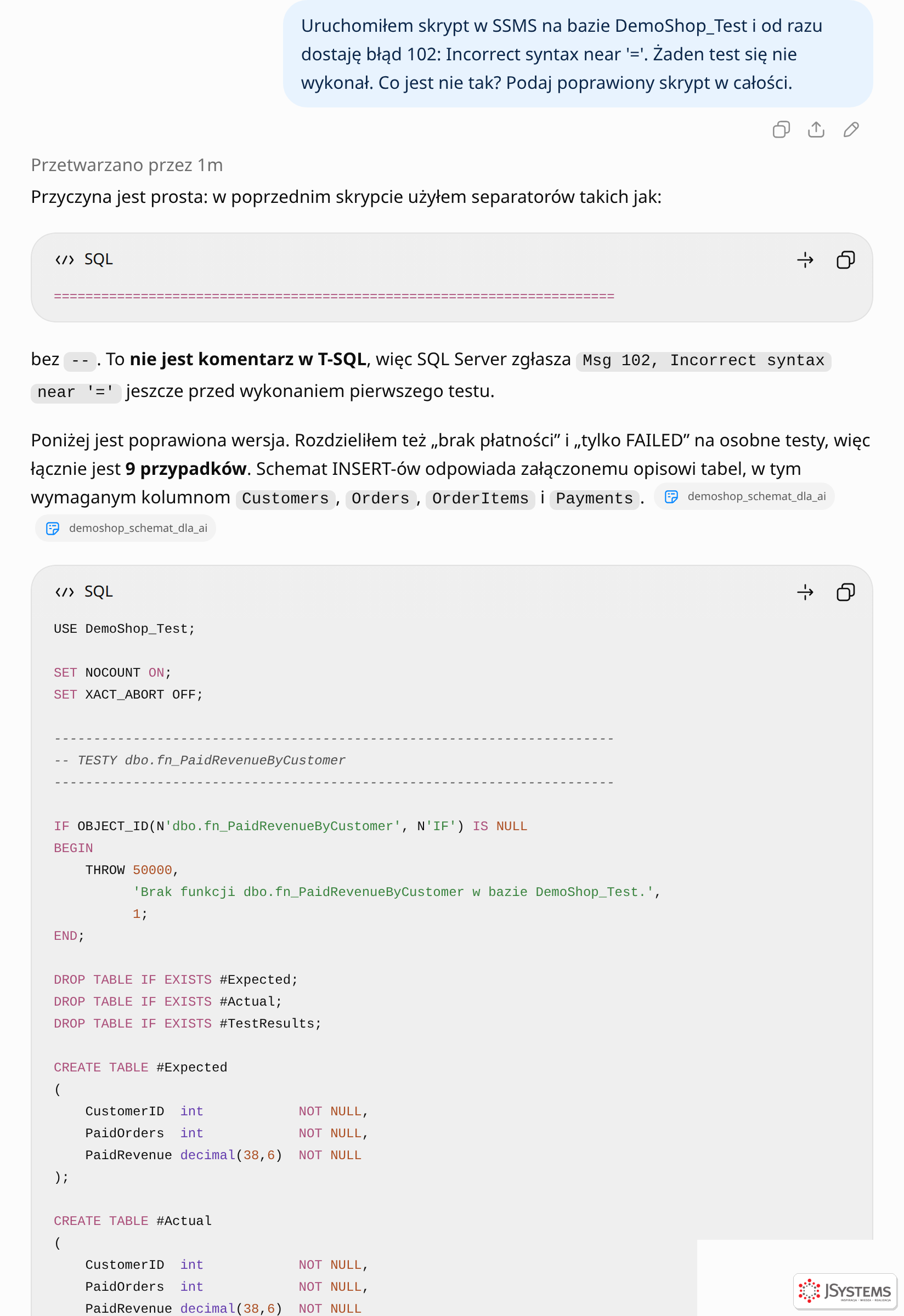Click the JSystems logo badge
The height and width of the screenshot is (1316, 904).
click(x=845, y=1291)
